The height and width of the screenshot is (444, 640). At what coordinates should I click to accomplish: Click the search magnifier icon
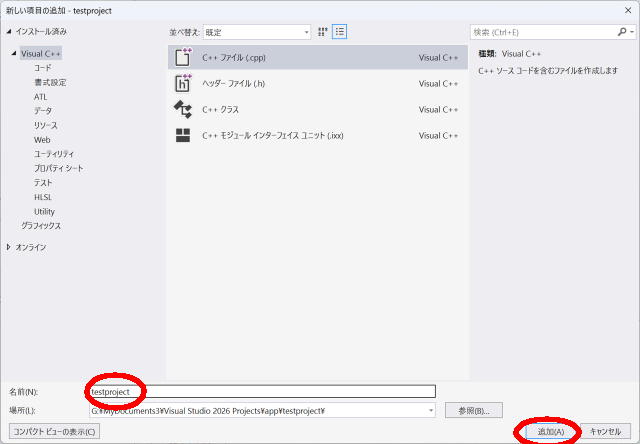coord(621,32)
